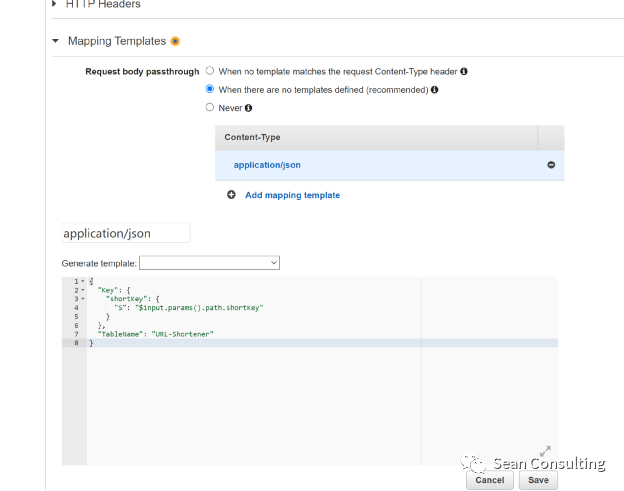Click the $input.params().path.shortKey line
The width and height of the screenshot is (624, 491).
(x=189, y=308)
